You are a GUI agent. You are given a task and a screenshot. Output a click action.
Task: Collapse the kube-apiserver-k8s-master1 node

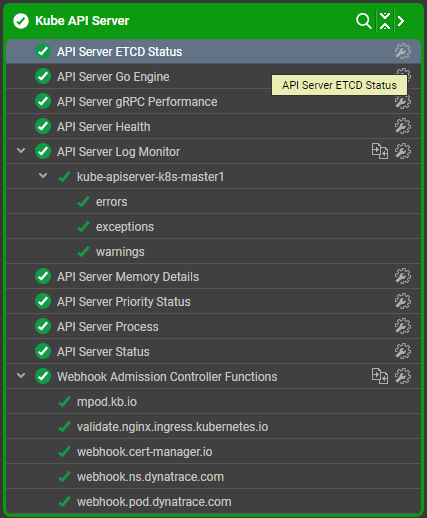(43, 176)
